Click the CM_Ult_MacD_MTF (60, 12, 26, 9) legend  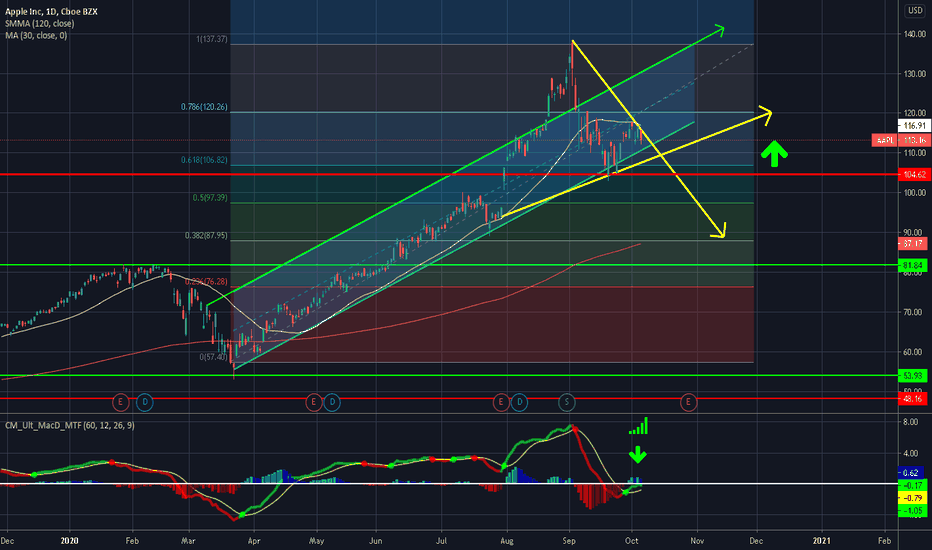tap(70, 426)
